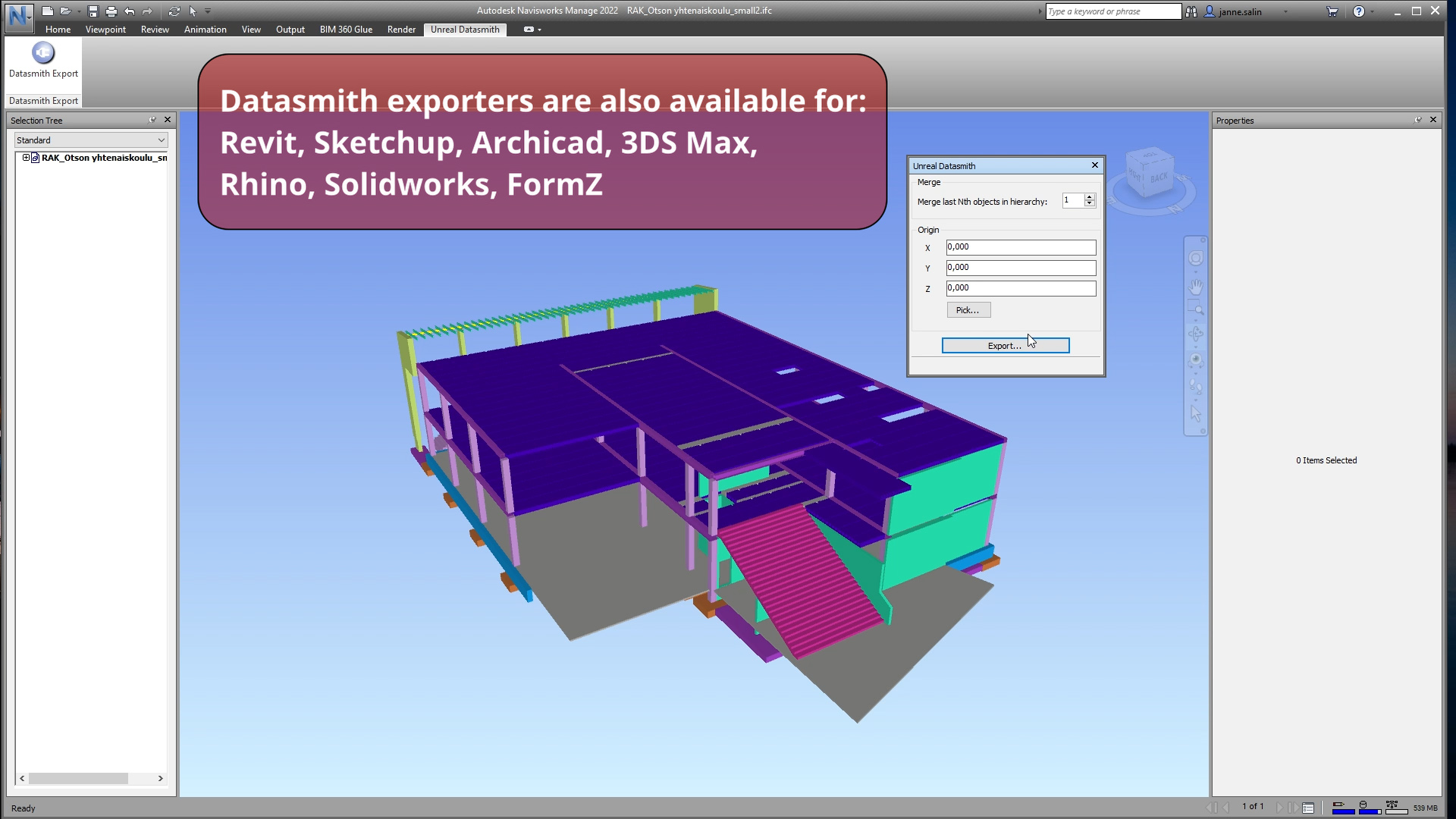The width and height of the screenshot is (1456, 819).
Task: Click the Origin Y input field
Action: click(1021, 268)
